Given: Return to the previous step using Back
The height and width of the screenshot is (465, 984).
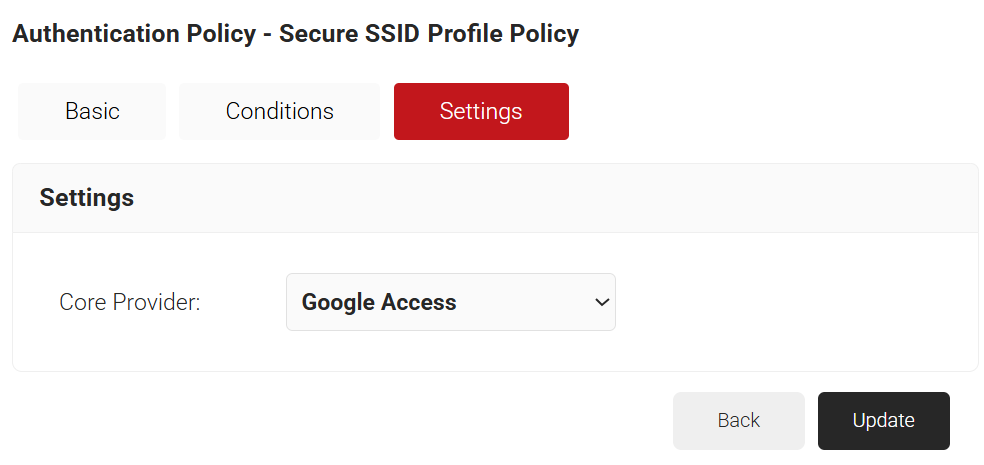Looking at the screenshot, I should click(738, 421).
